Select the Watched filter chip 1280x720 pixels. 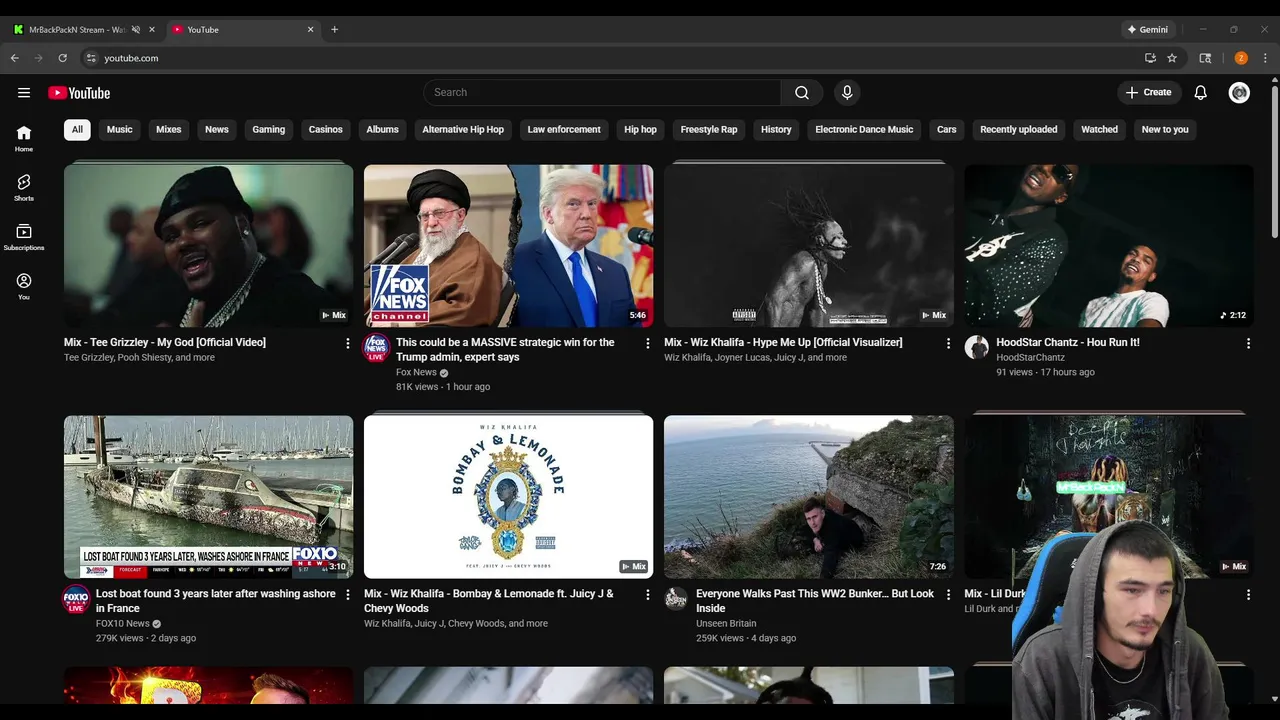1100,130
